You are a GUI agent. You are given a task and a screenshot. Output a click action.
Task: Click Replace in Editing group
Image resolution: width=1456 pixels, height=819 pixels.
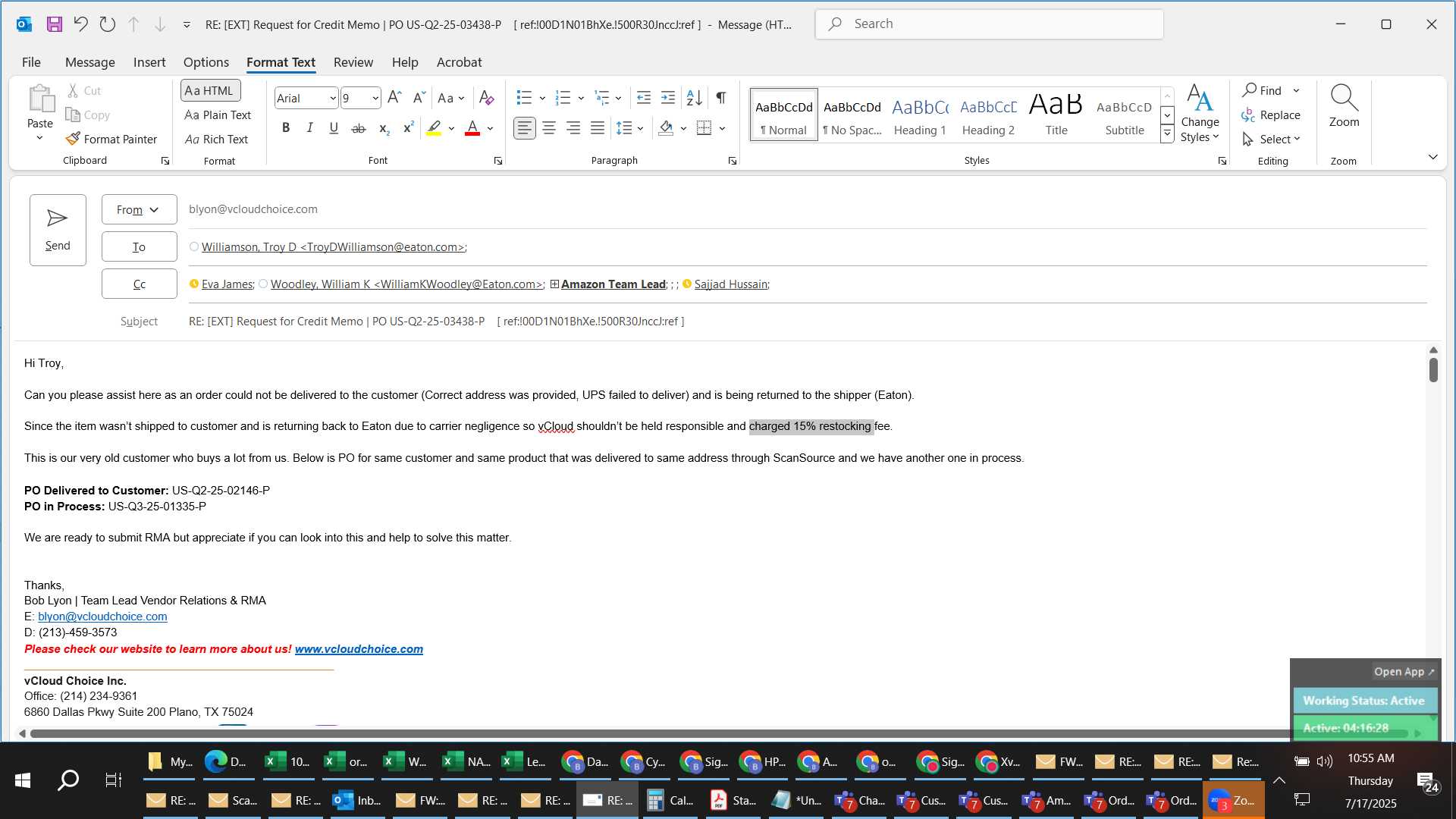click(1271, 115)
